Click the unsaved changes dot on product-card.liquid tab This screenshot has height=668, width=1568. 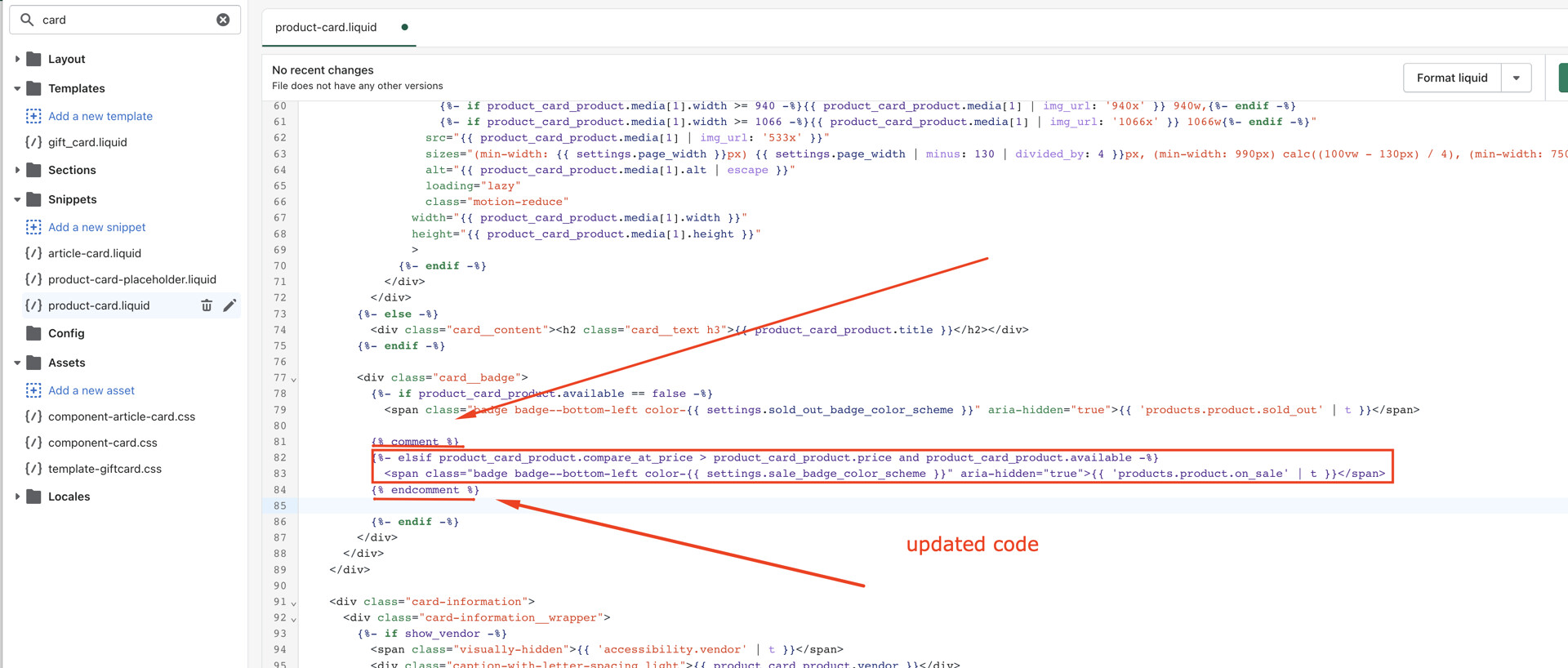pyautogui.click(x=404, y=27)
